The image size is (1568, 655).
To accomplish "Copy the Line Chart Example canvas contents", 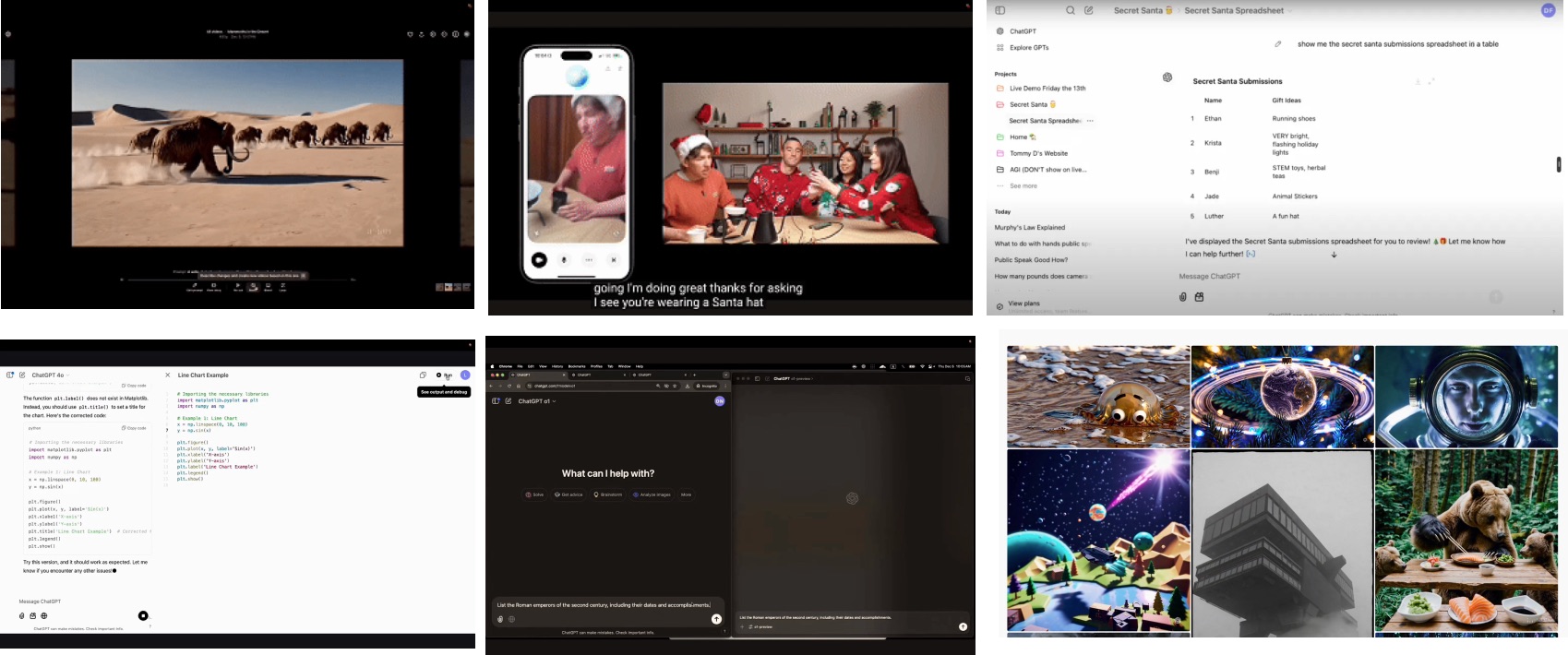I will tap(423, 375).
